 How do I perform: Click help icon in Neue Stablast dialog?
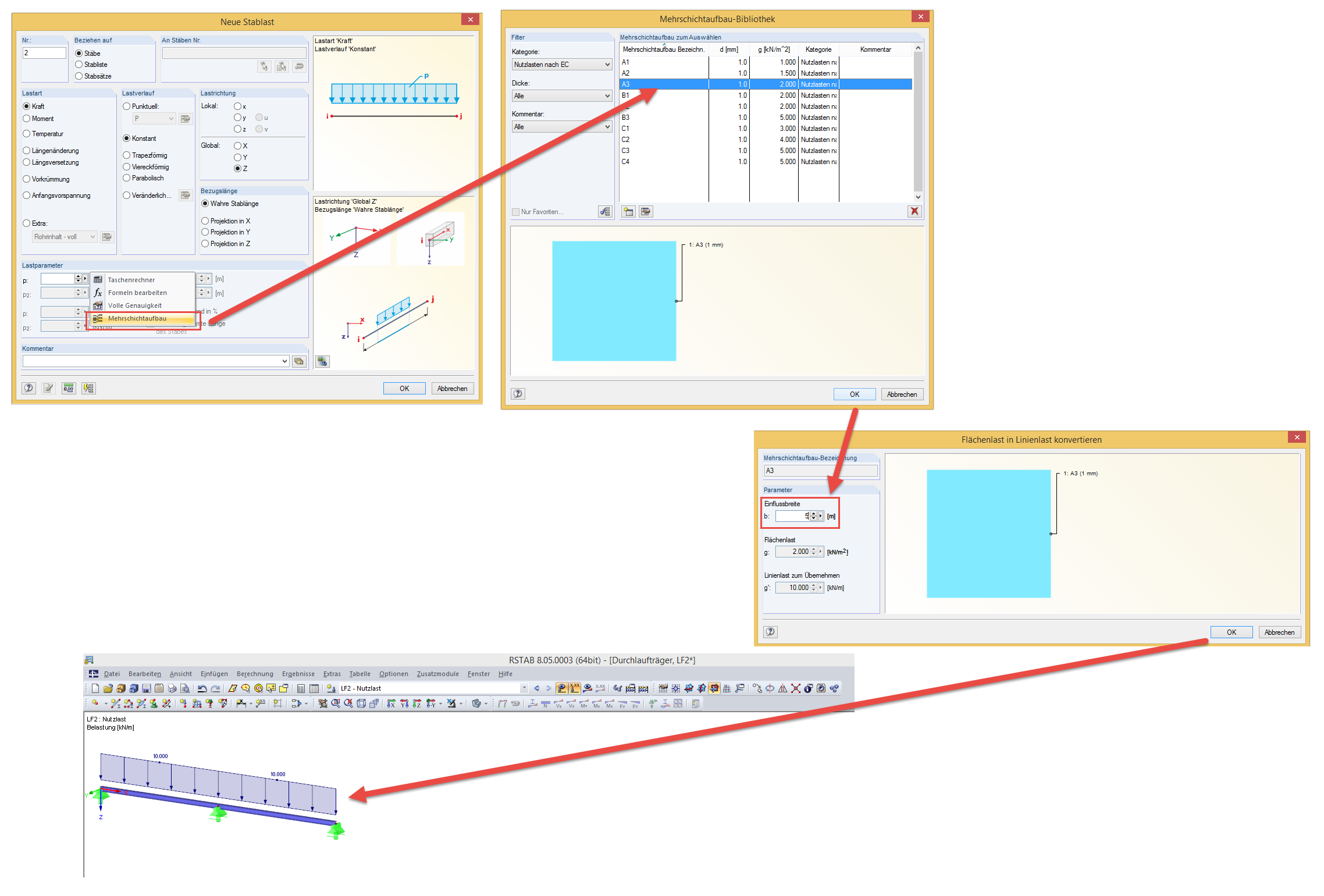[29, 388]
